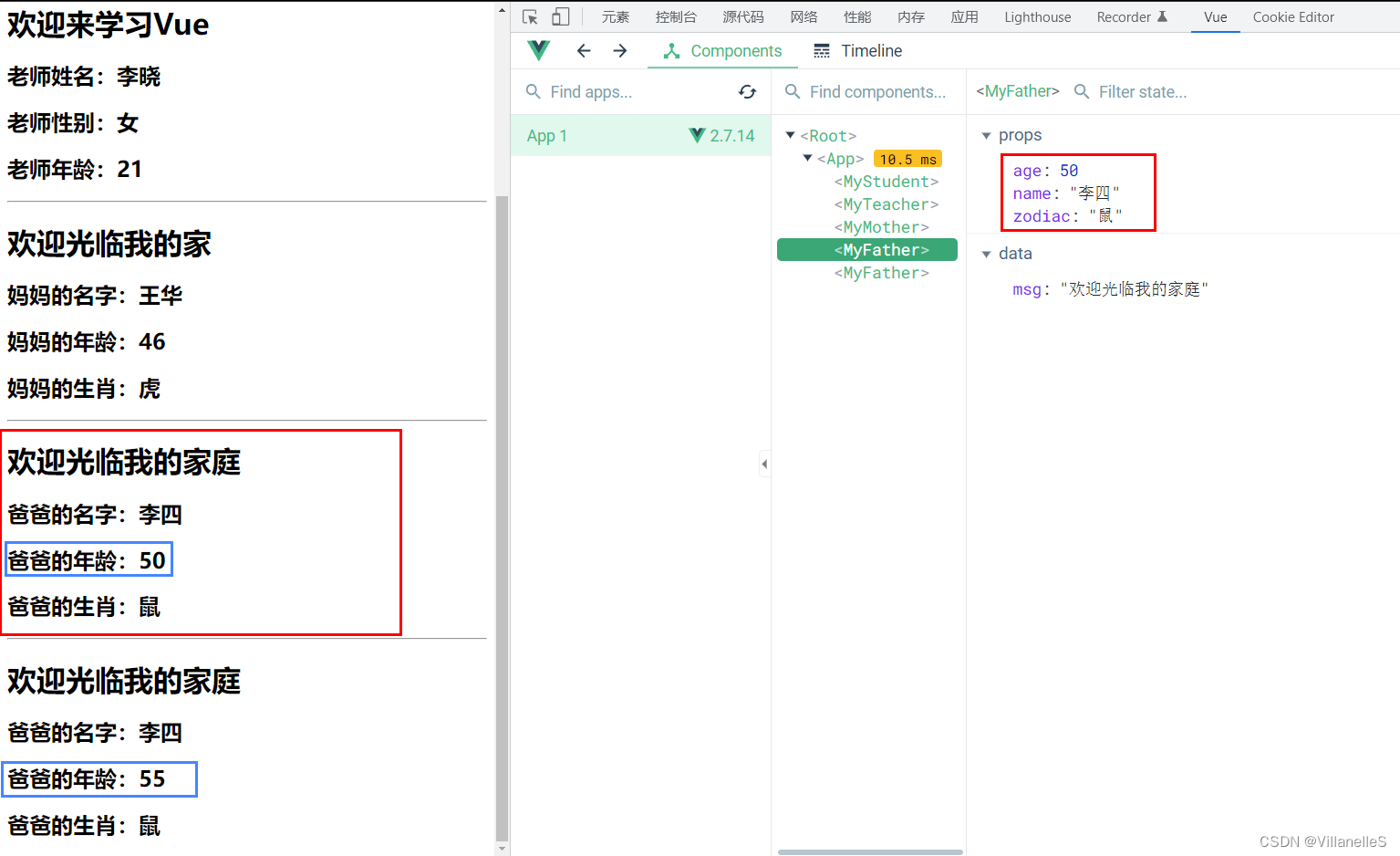Click the Find components input field
Image resolution: width=1400 pixels, height=856 pixels.
pyautogui.click(x=879, y=91)
